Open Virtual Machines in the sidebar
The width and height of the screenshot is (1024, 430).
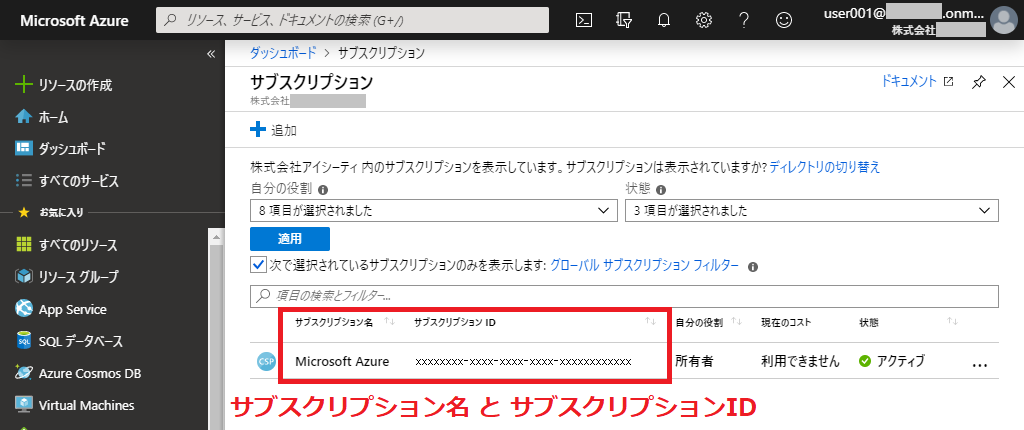pyautogui.click(x=74, y=405)
